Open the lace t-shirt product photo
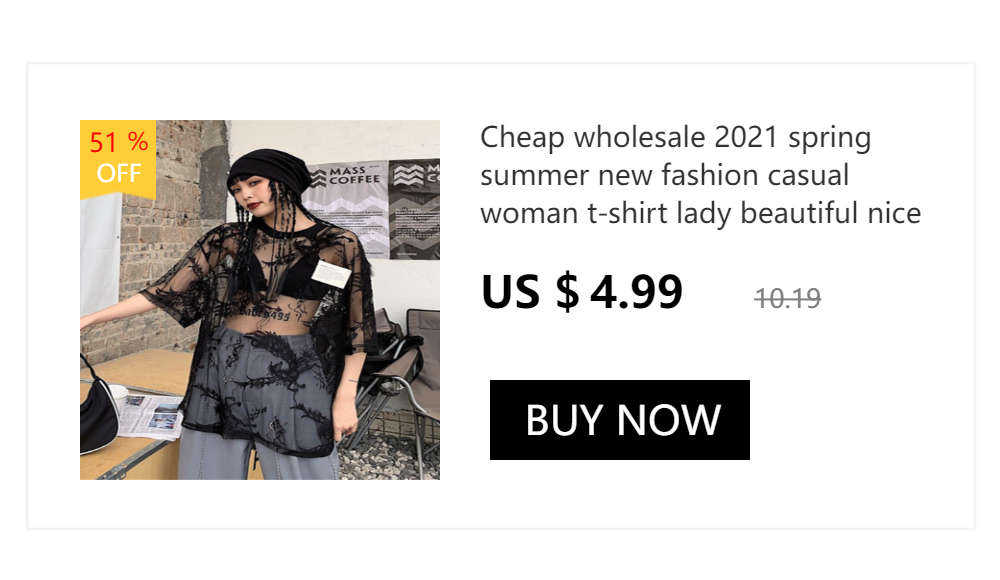The image size is (1000, 580). tap(260, 300)
